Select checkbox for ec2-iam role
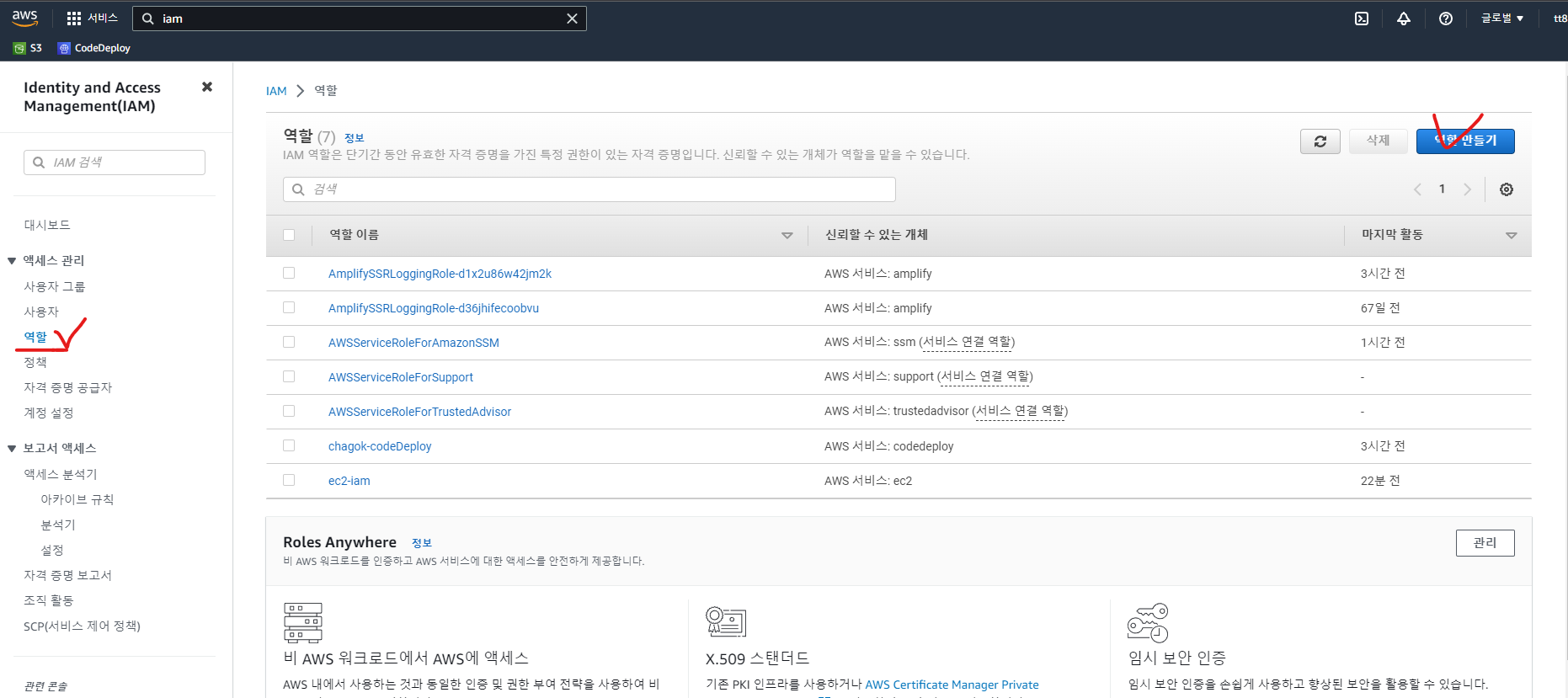The height and width of the screenshot is (698, 1568). point(289,480)
